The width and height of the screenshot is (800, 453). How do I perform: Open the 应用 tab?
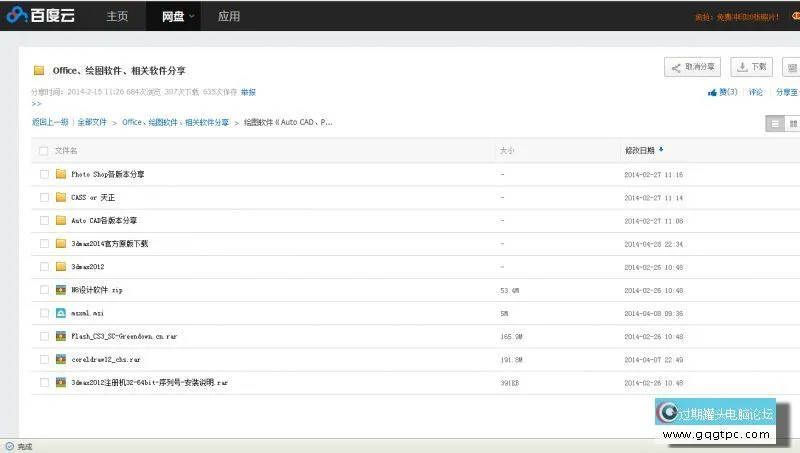[x=229, y=16]
